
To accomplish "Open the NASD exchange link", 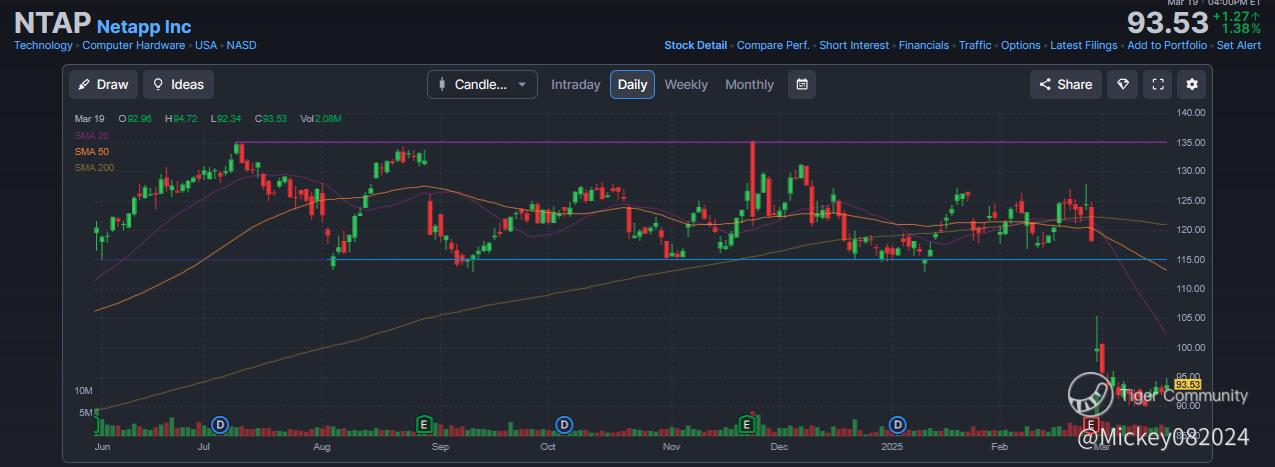I will 241,45.
